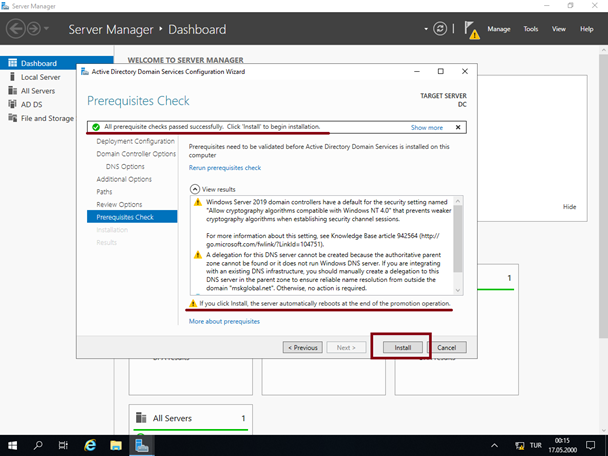
Task: Click the Local Server icon
Action: point(12,76)
